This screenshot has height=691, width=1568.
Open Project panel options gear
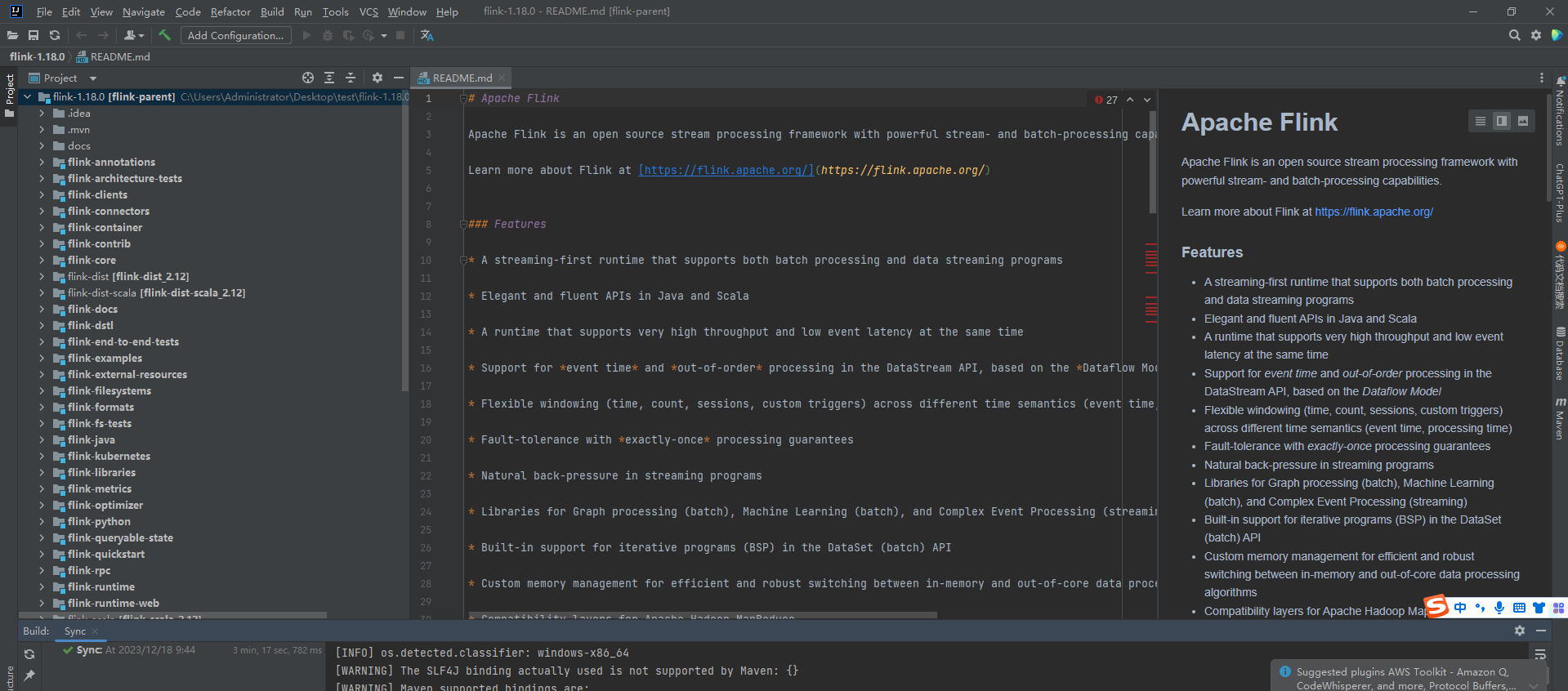pos(377,78)
